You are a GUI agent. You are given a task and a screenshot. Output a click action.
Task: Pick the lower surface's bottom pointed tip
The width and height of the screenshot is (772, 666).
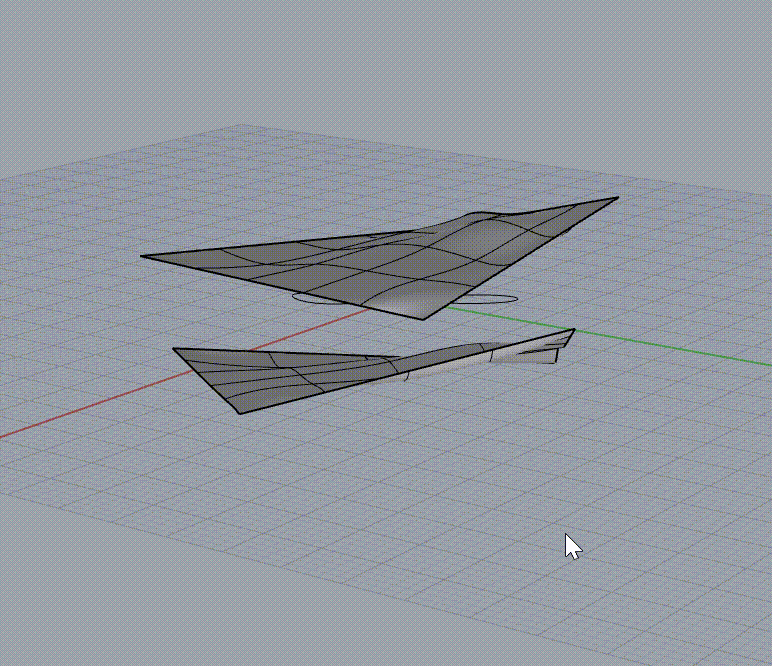point(240,412)
